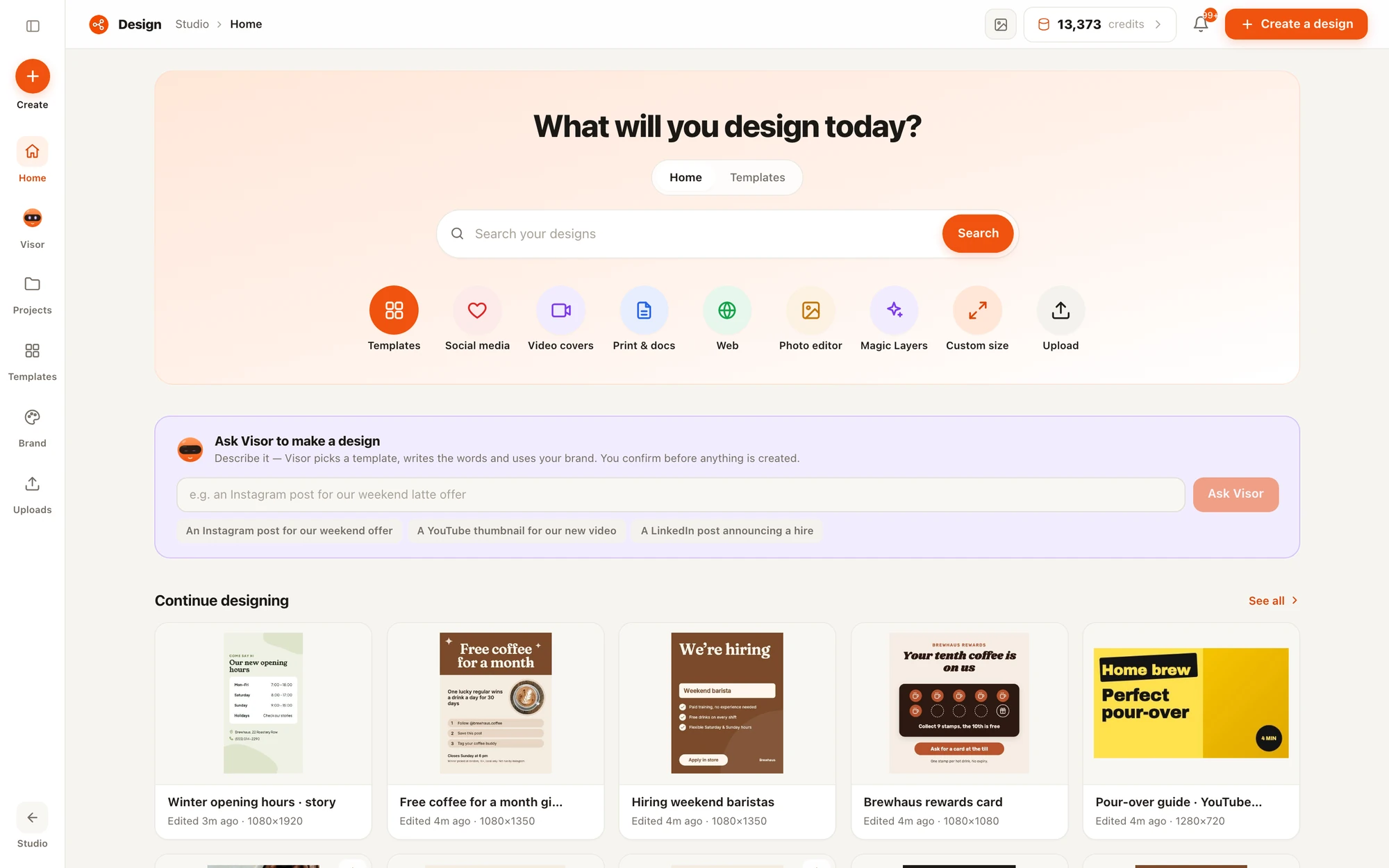Image resolution: width=1389 pixels, height=868 pixels.
Task: Go back to Studio via arrow
Action: click(x=33, y=817)
